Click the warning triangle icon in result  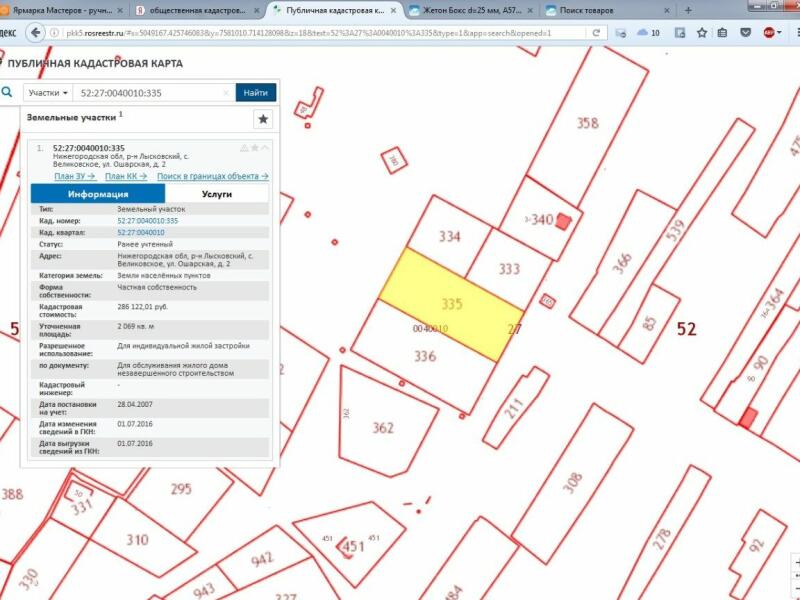pyautogui.click(x=244, y=148)
